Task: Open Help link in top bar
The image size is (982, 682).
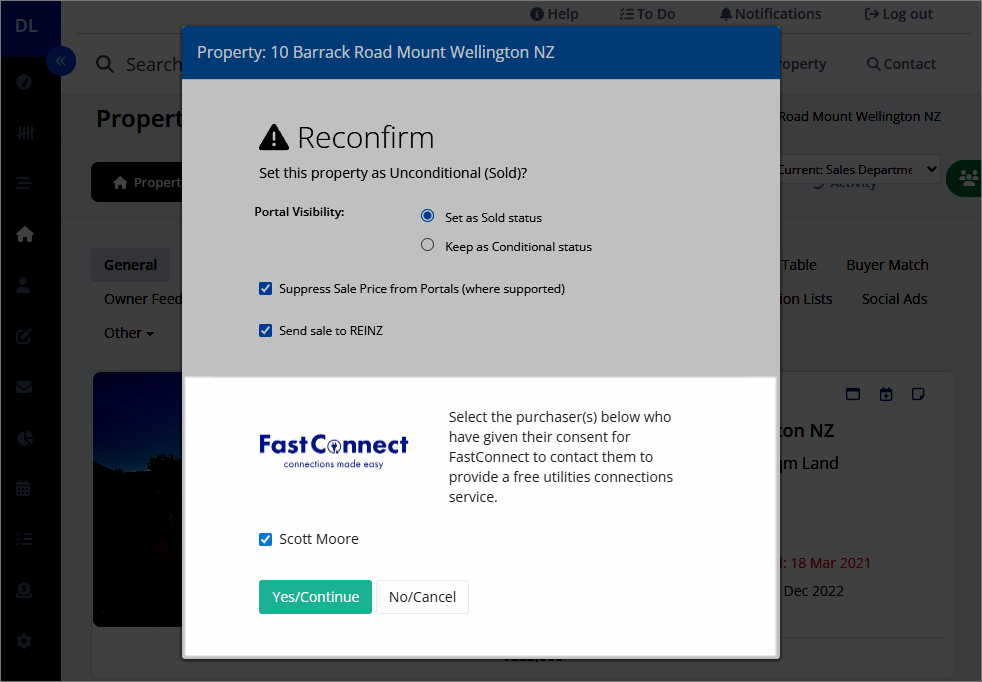Action: [x=554, y=14]
